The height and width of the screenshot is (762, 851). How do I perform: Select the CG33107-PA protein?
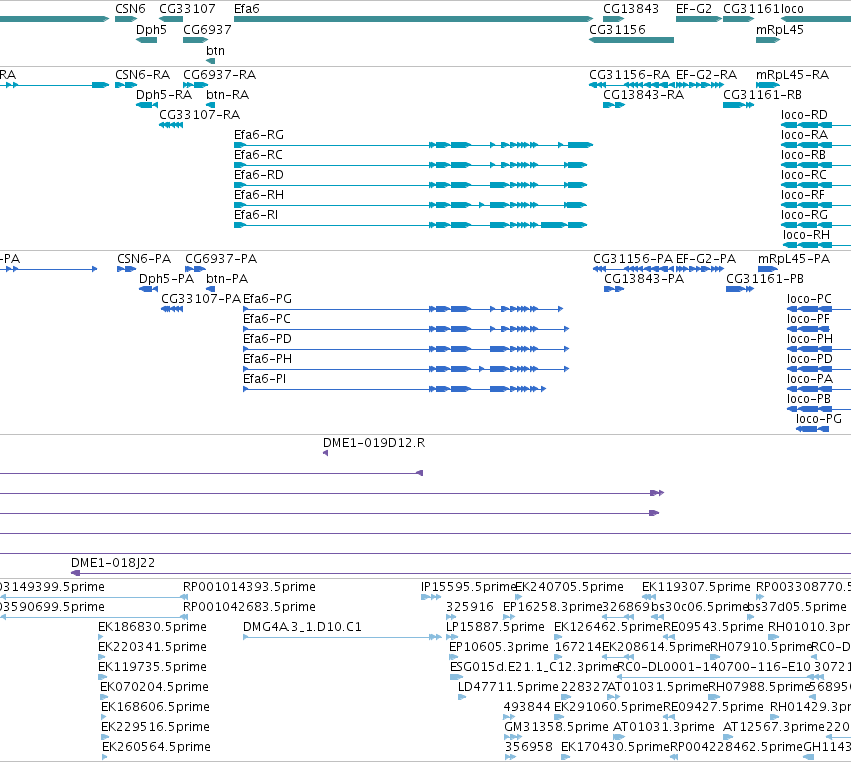point(172,309)
